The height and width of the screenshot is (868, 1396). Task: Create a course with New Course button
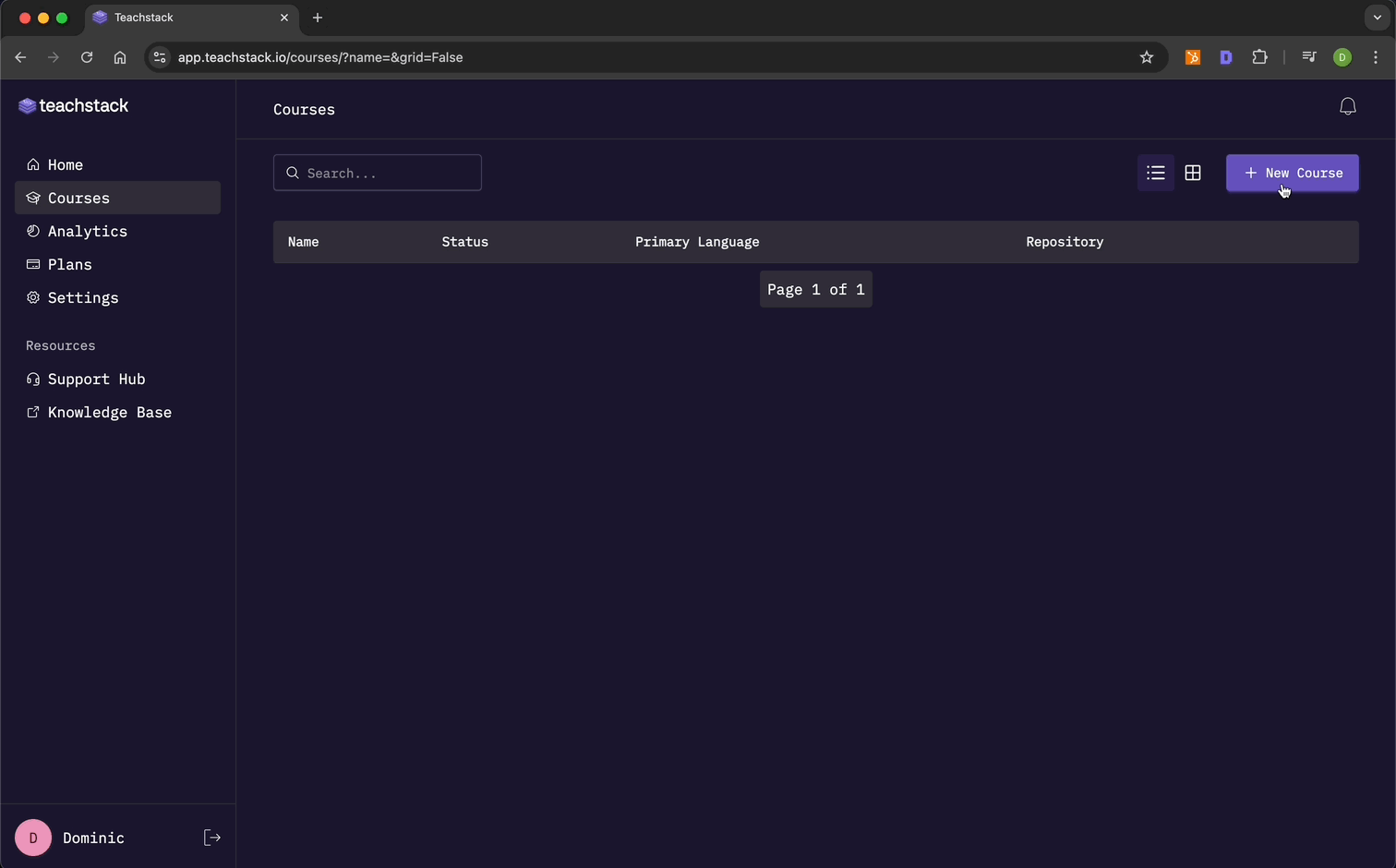[x=1292, y=173]
